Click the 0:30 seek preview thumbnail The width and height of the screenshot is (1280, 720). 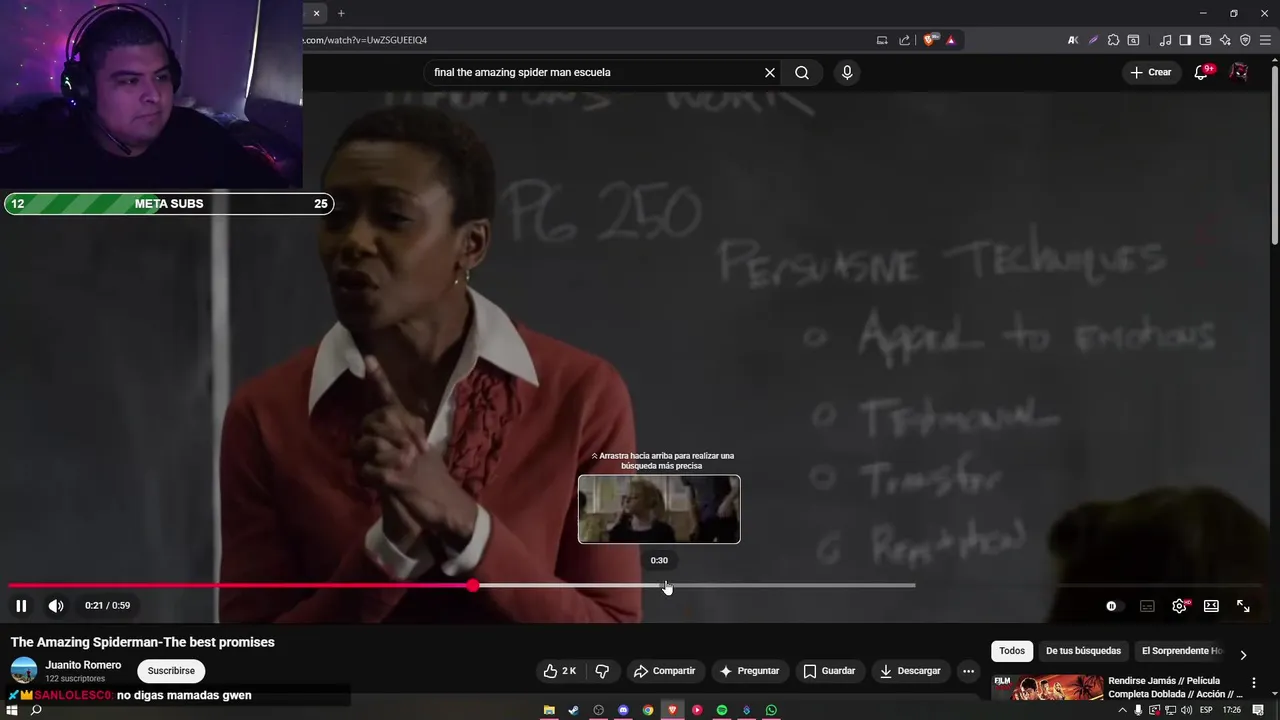pos(659,509)
